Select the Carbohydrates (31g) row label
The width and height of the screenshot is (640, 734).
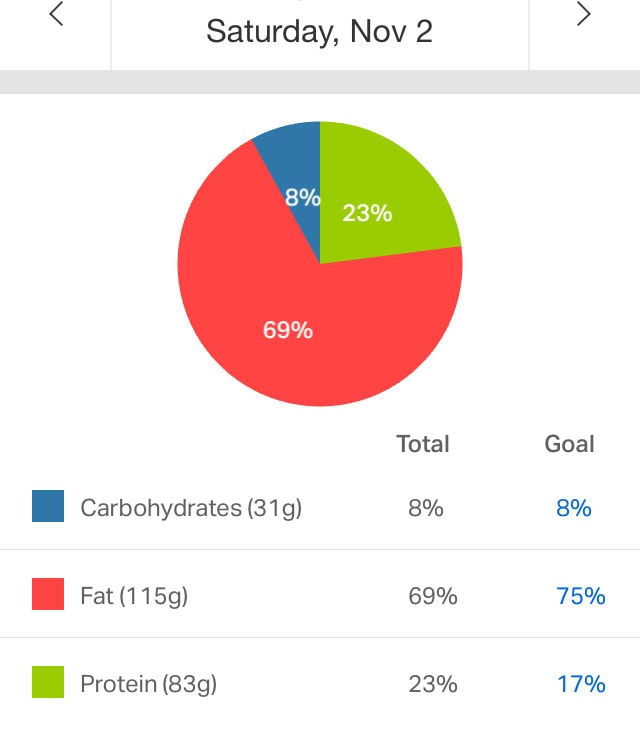pos(191,508)
